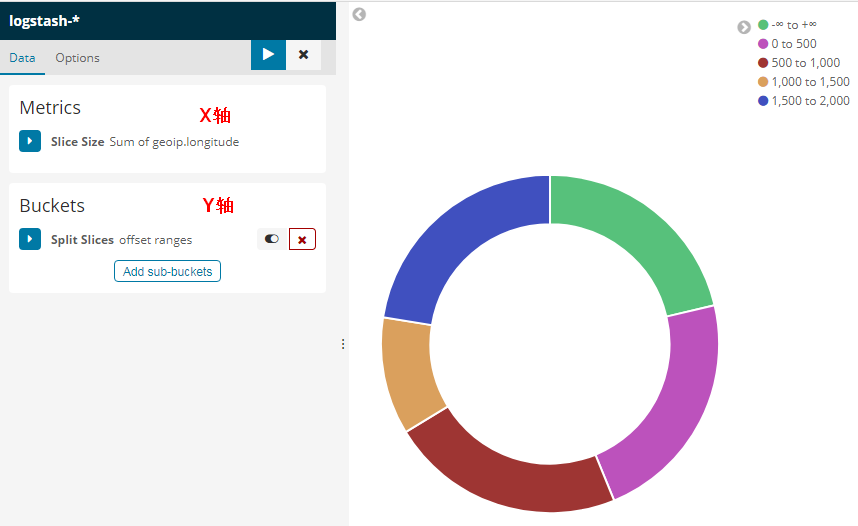
Task: Discard changes with the X button
Action: tap(303, 55)
